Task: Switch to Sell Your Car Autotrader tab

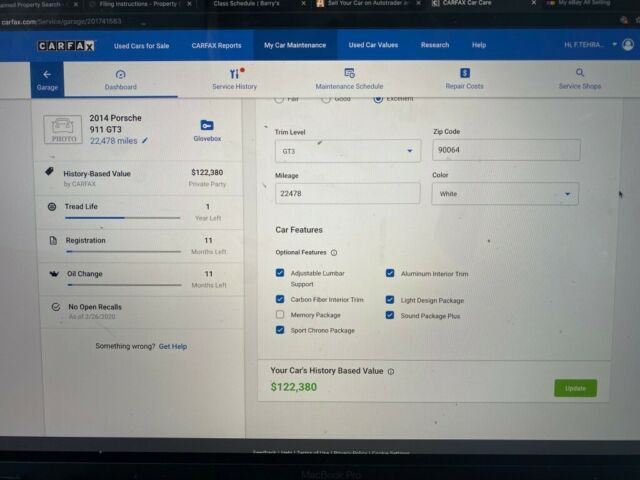Action: 367,3
